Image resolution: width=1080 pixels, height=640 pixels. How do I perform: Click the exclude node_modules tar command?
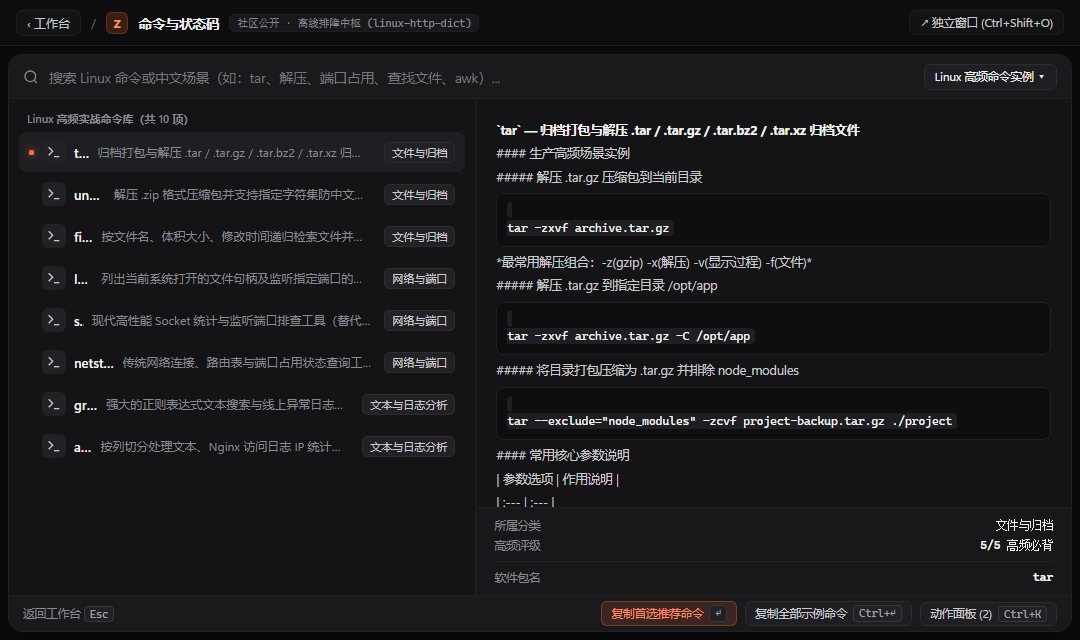[x=729, y=421]
